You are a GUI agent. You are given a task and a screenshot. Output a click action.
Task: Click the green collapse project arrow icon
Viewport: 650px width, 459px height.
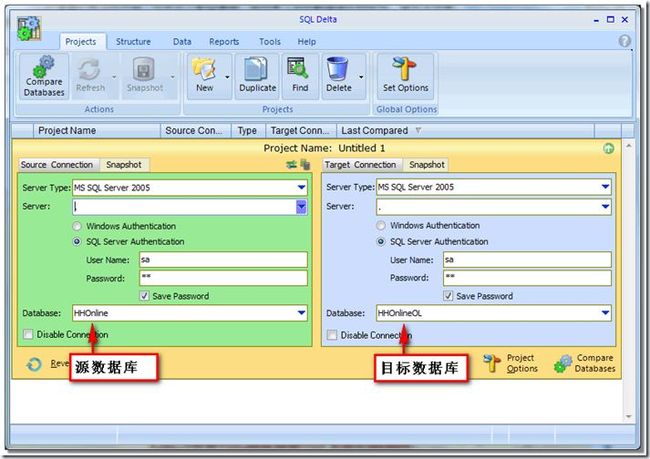(x=609, y=148)
